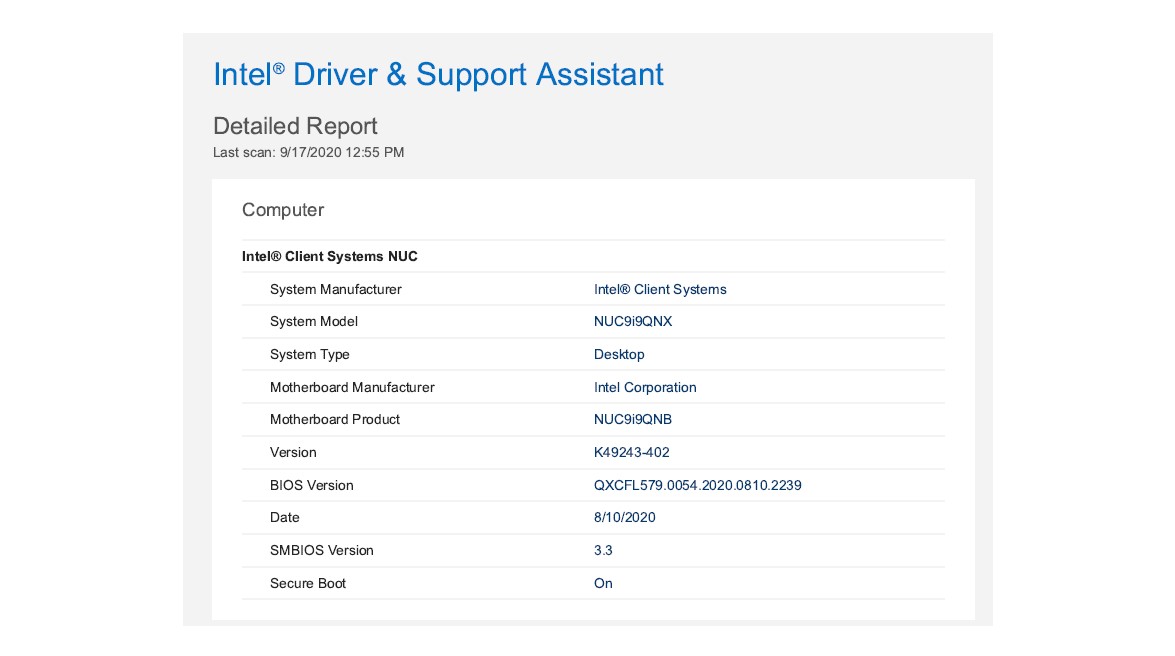Click the BIOS Version label
This screenshot has height=656, width=1175.
312,486
